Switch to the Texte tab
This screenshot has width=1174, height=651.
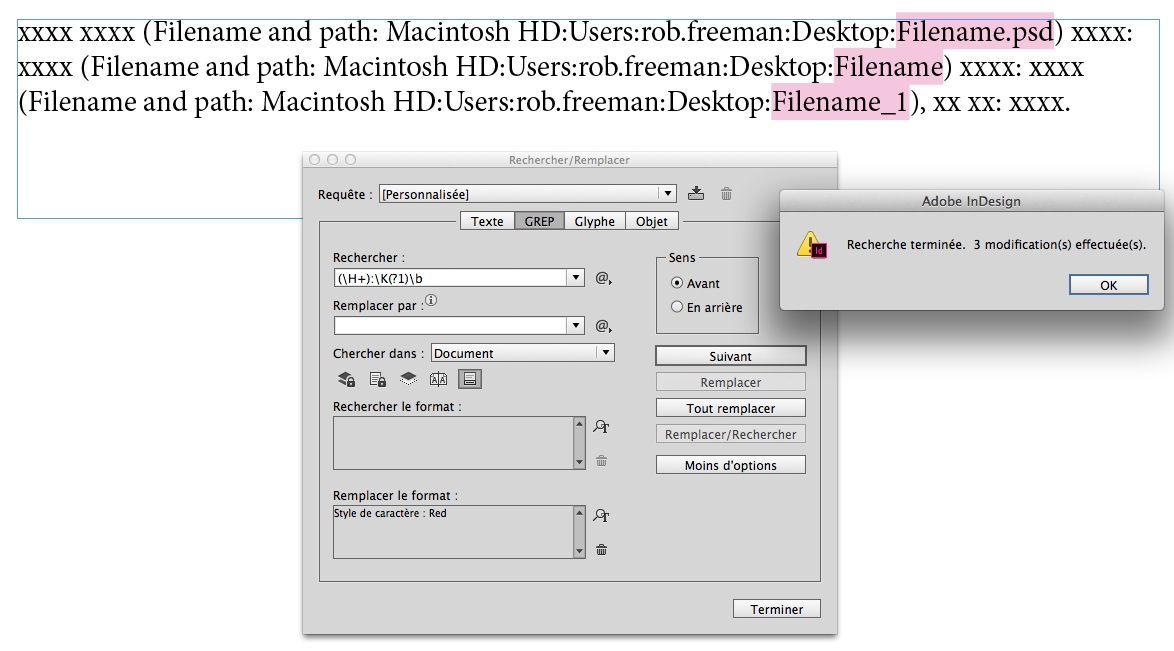click(487, 221)
